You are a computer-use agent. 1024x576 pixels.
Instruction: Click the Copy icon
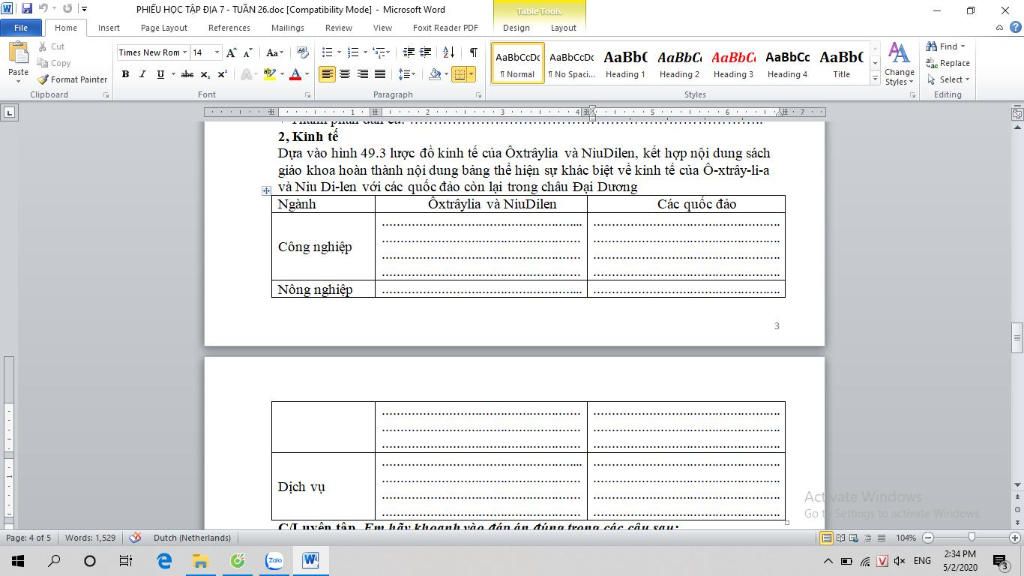42,63
